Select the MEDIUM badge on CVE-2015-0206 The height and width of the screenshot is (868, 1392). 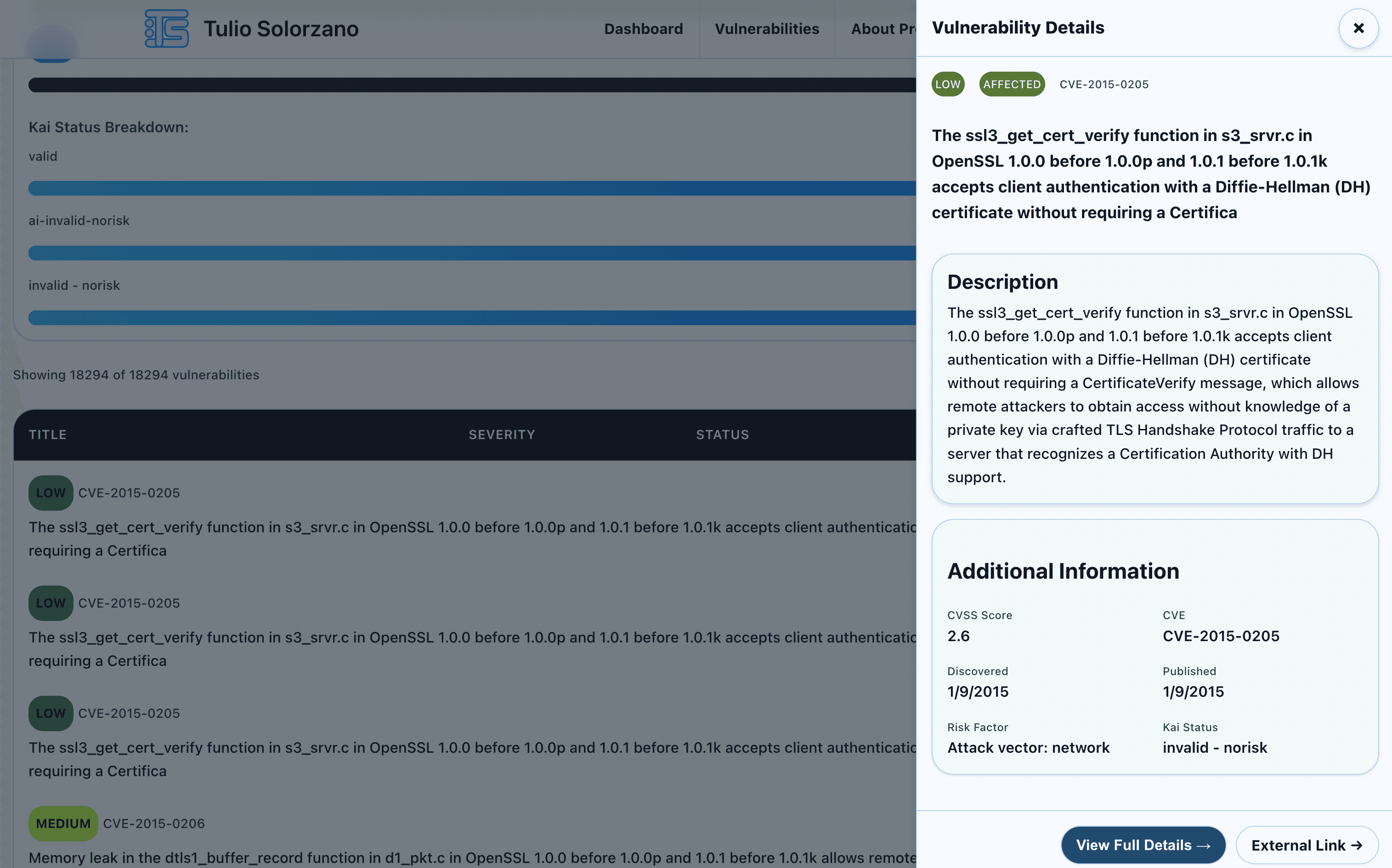63,823
